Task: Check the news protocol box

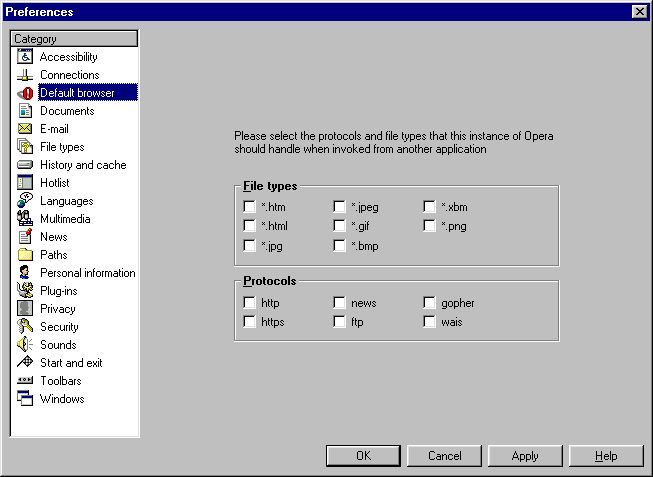Action: (339, 302)
